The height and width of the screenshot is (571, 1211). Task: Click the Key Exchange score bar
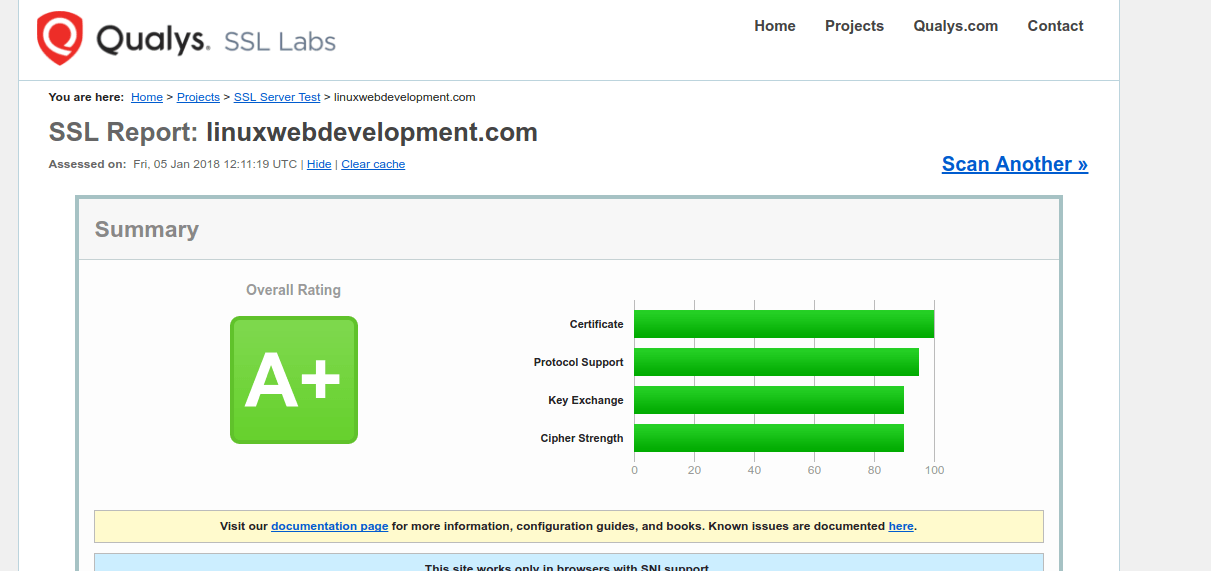769,400
